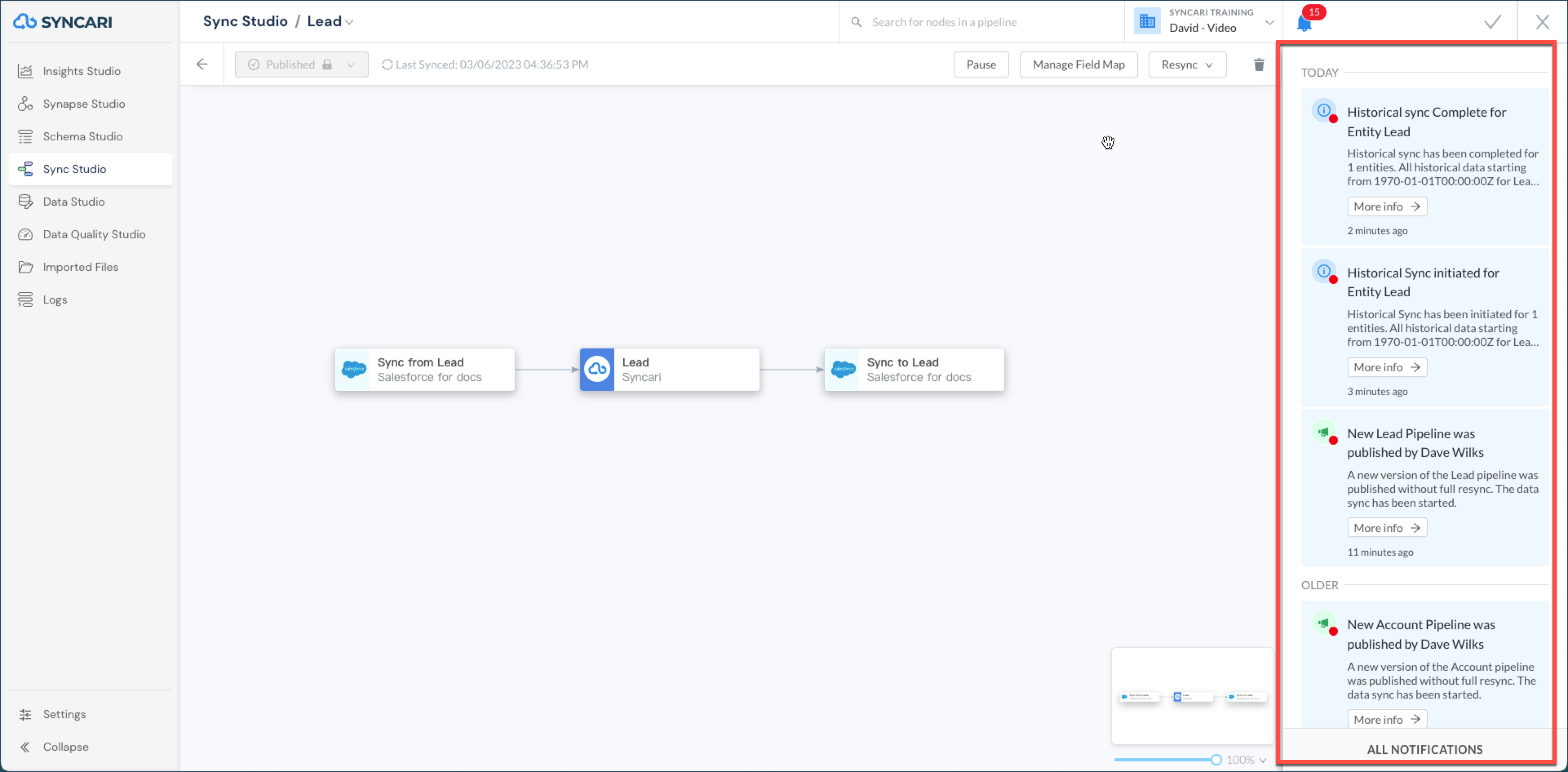
Task: Click the Syncari logo
Action: click(63, 22)
